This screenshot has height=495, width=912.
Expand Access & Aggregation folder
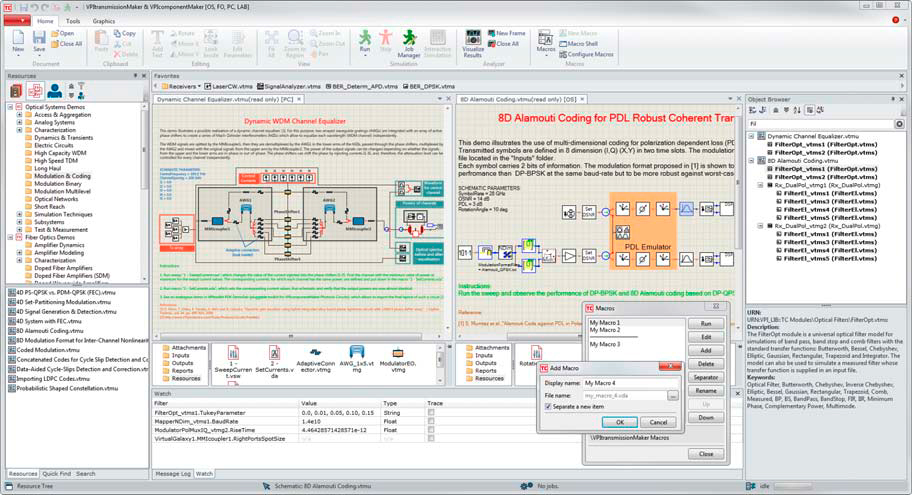pos(19,115)
